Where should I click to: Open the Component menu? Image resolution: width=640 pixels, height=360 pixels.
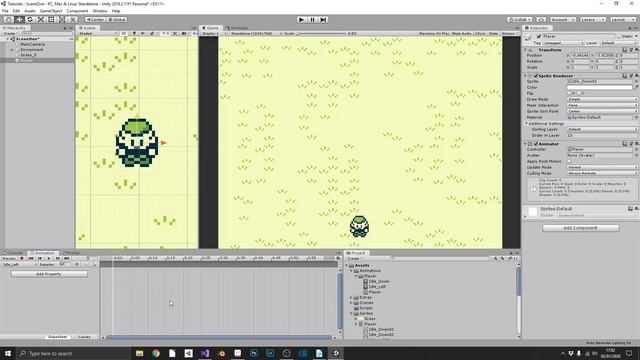[x=77, y=11]
